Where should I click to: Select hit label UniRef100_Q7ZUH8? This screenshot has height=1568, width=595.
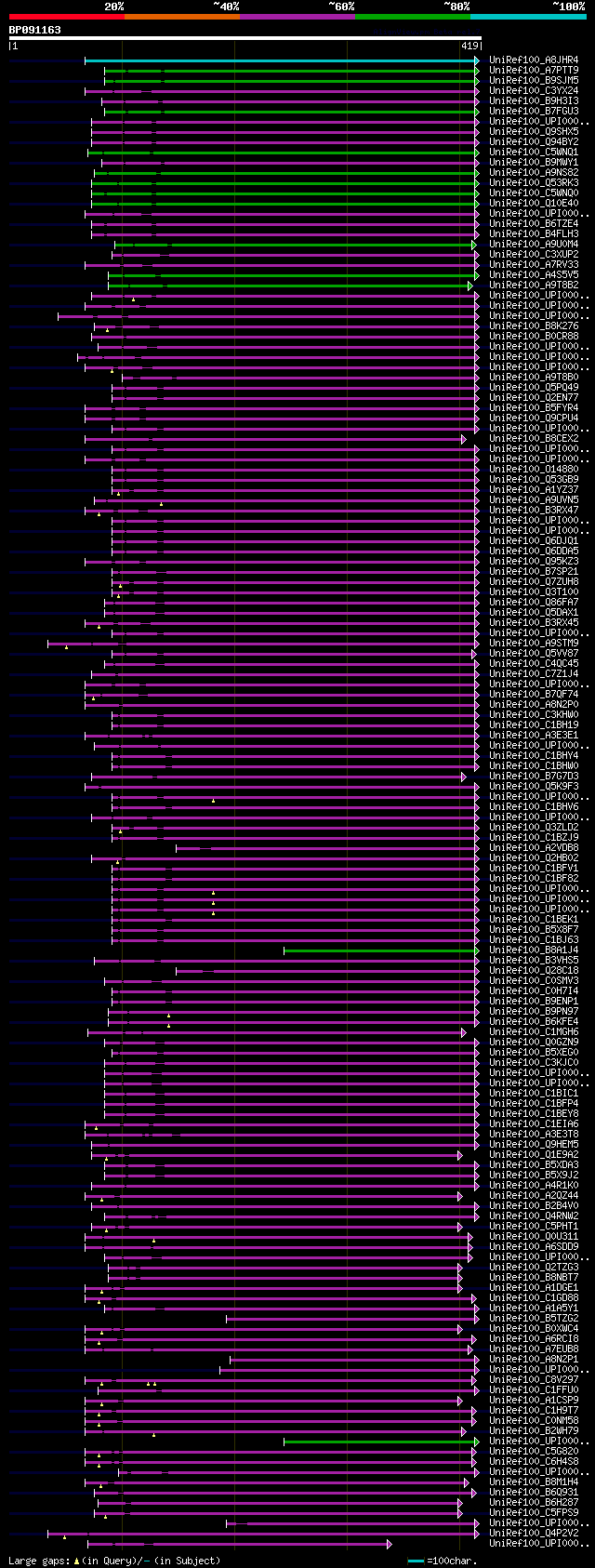534,582
